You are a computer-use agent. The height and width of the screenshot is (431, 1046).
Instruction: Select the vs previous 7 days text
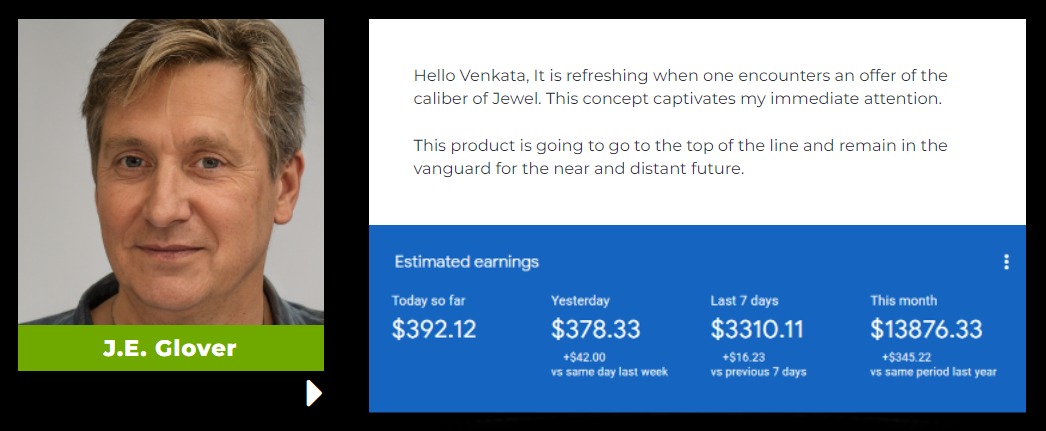758,372
